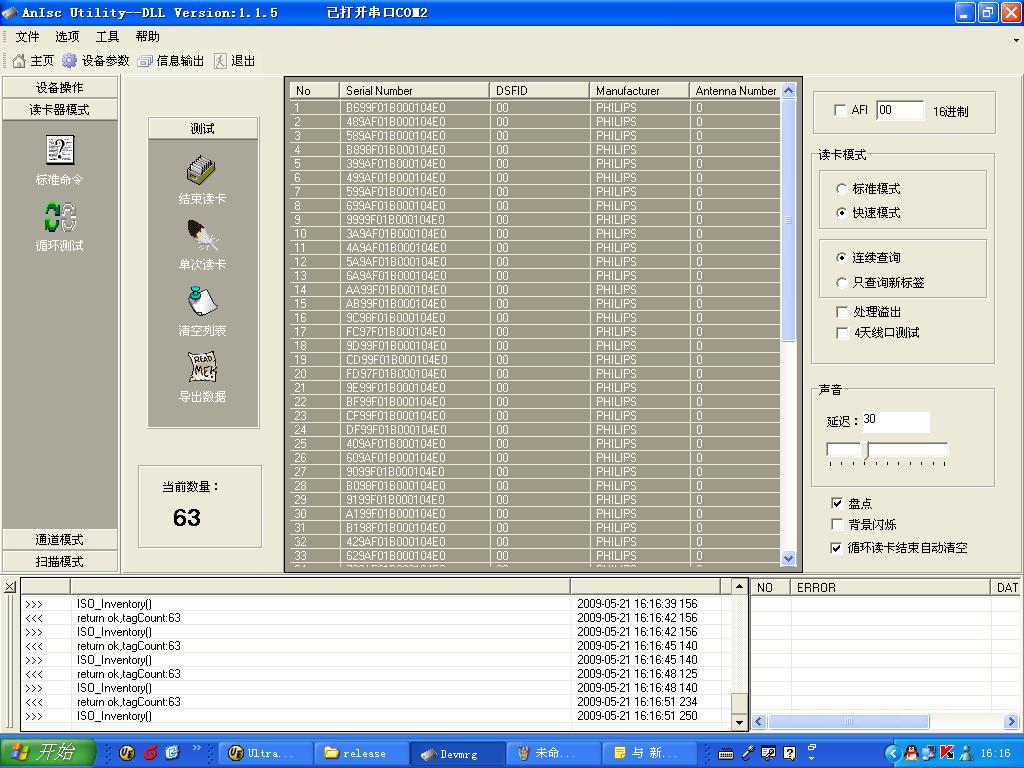
Task: Click tag table scroll down arrow
Action: click(788, 558)
